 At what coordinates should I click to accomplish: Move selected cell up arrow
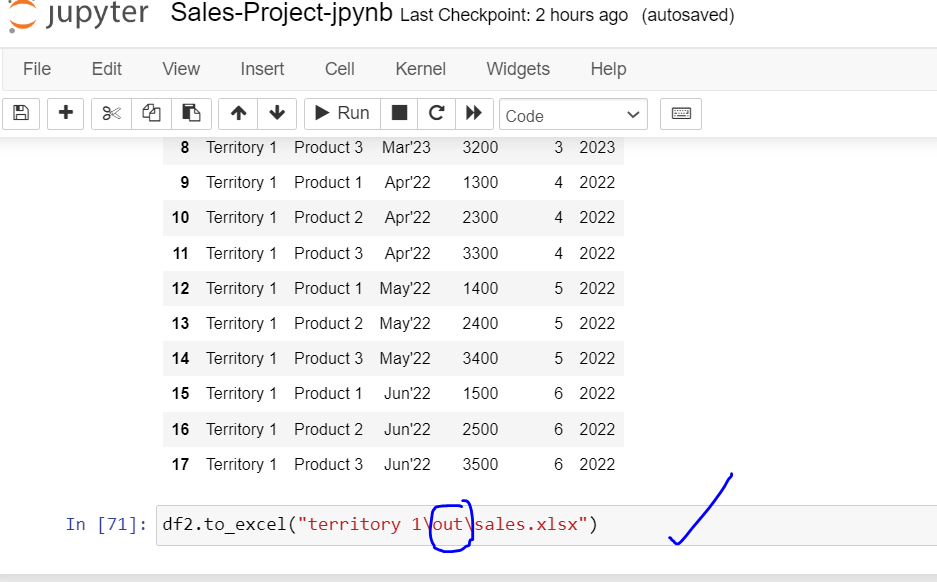click(x=238, y=113)
